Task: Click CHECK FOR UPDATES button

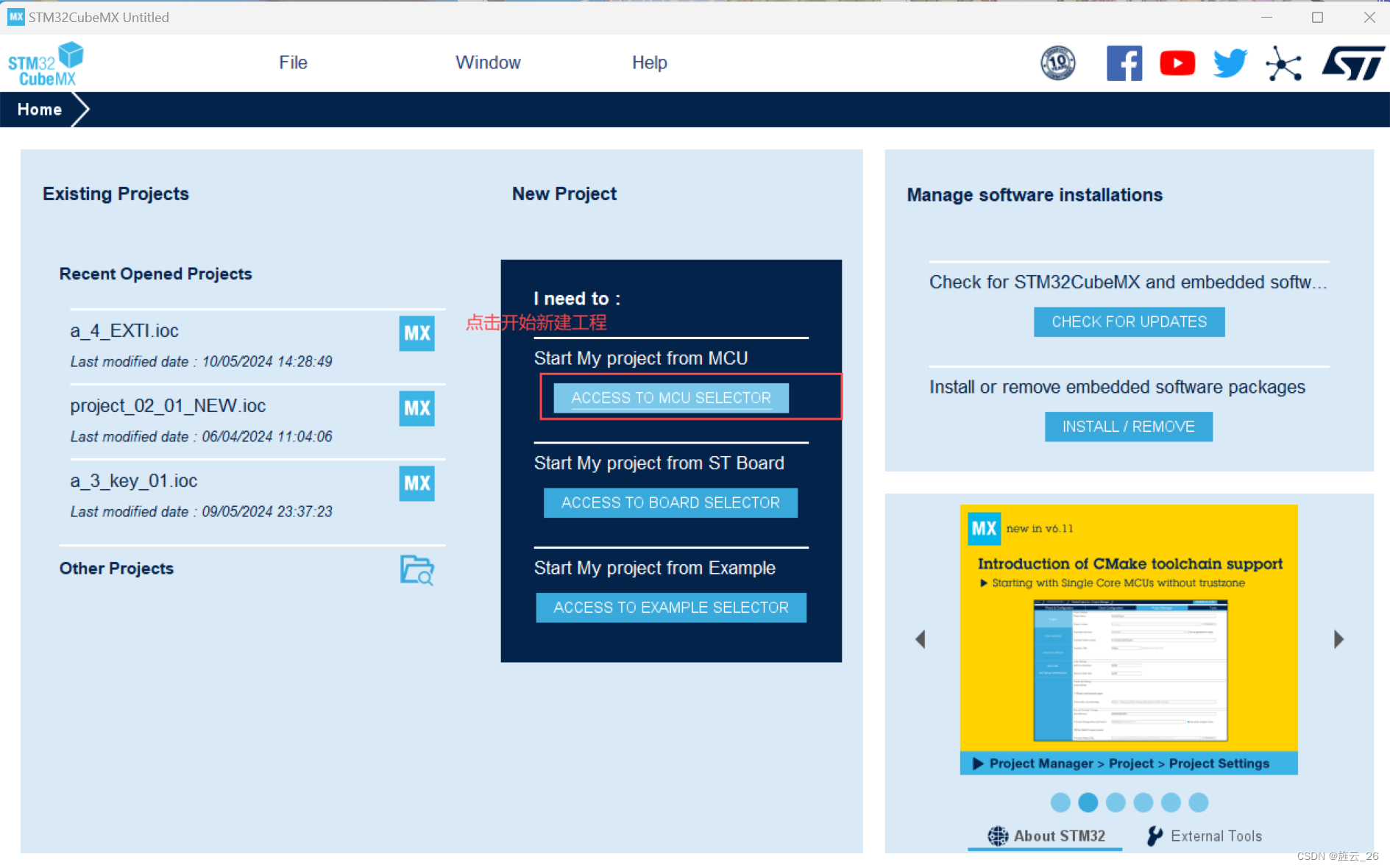Action: pos(1129,322)
